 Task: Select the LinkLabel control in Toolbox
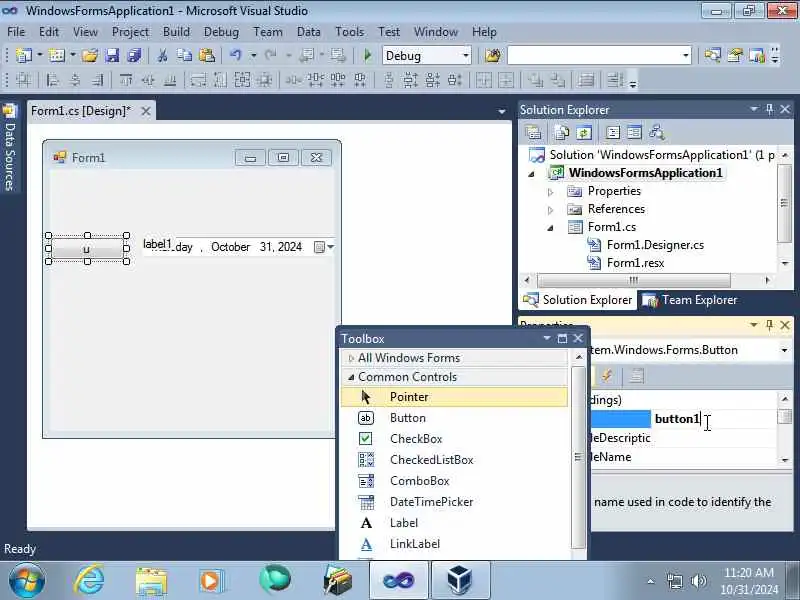click(454, 544)
